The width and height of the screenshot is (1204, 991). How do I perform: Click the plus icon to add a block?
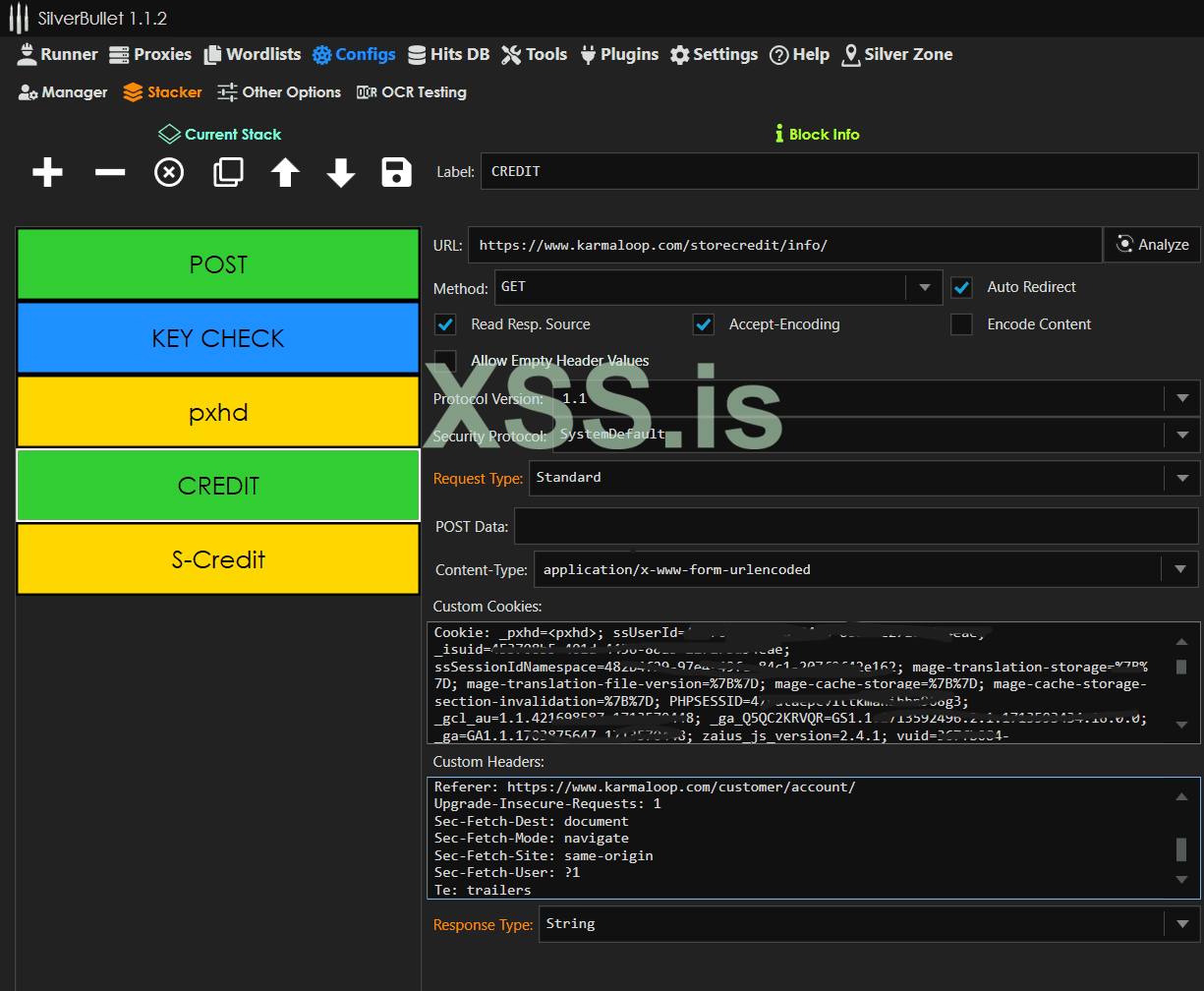[47, 173]
